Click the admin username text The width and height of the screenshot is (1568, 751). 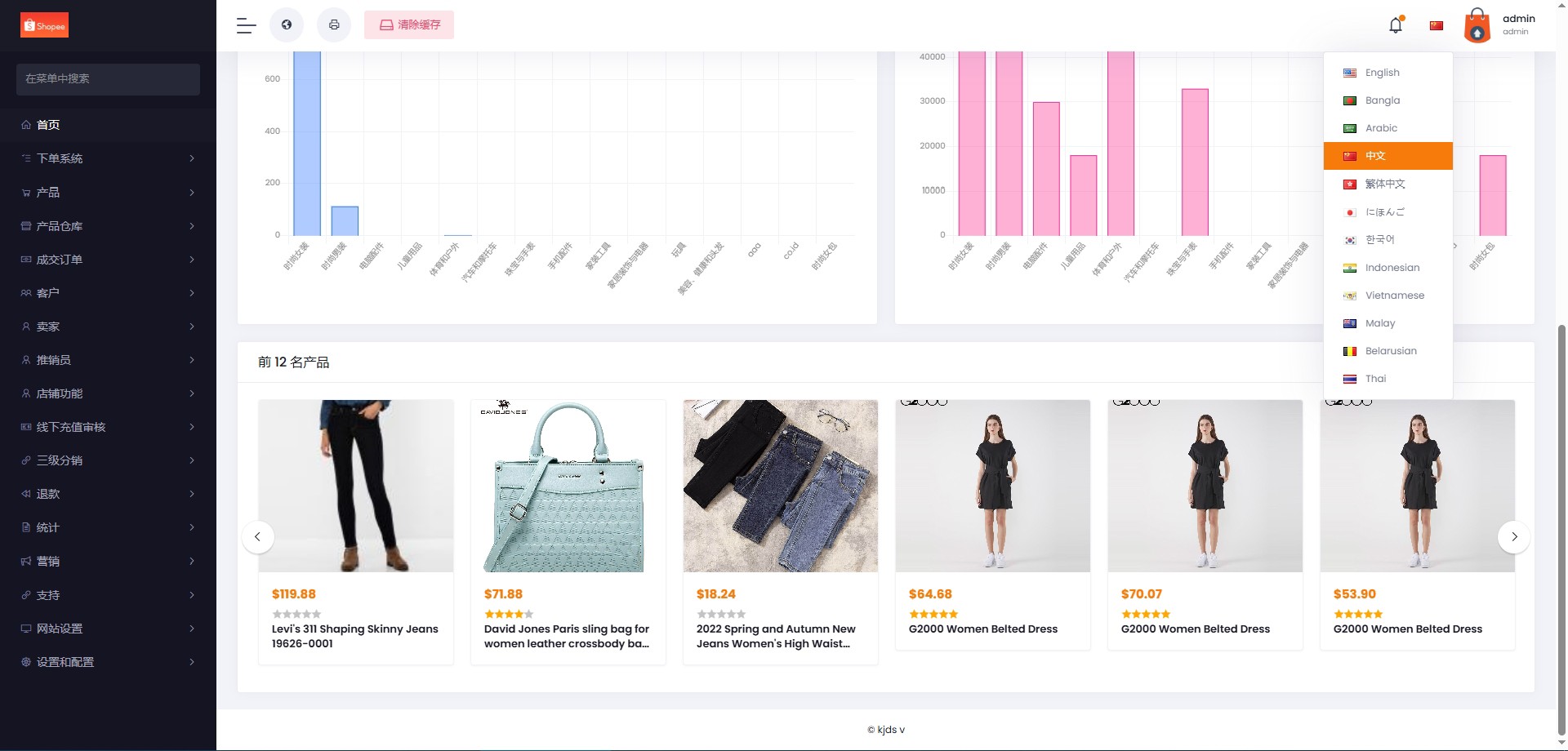tap(1519, 19)
